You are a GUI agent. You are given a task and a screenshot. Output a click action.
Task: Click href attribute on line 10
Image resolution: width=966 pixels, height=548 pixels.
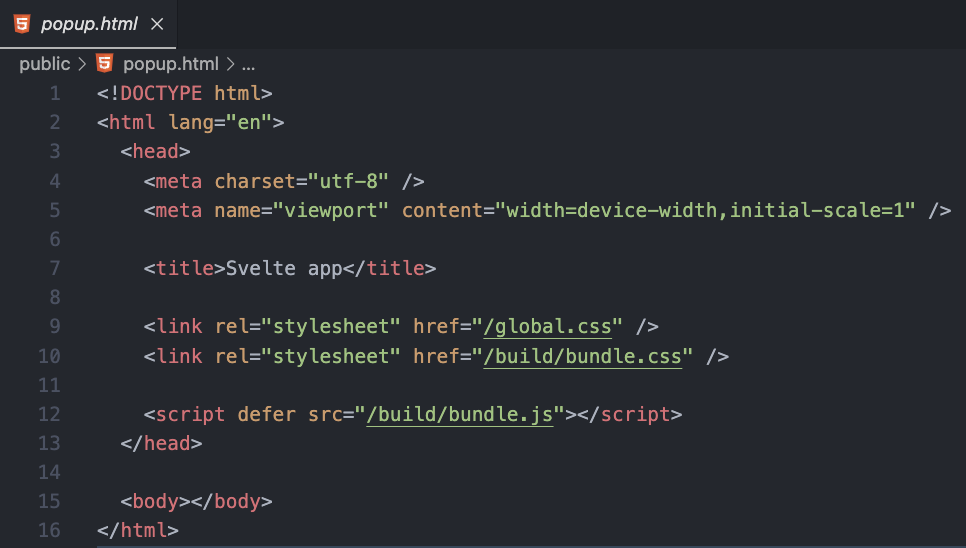coord(436,357)
